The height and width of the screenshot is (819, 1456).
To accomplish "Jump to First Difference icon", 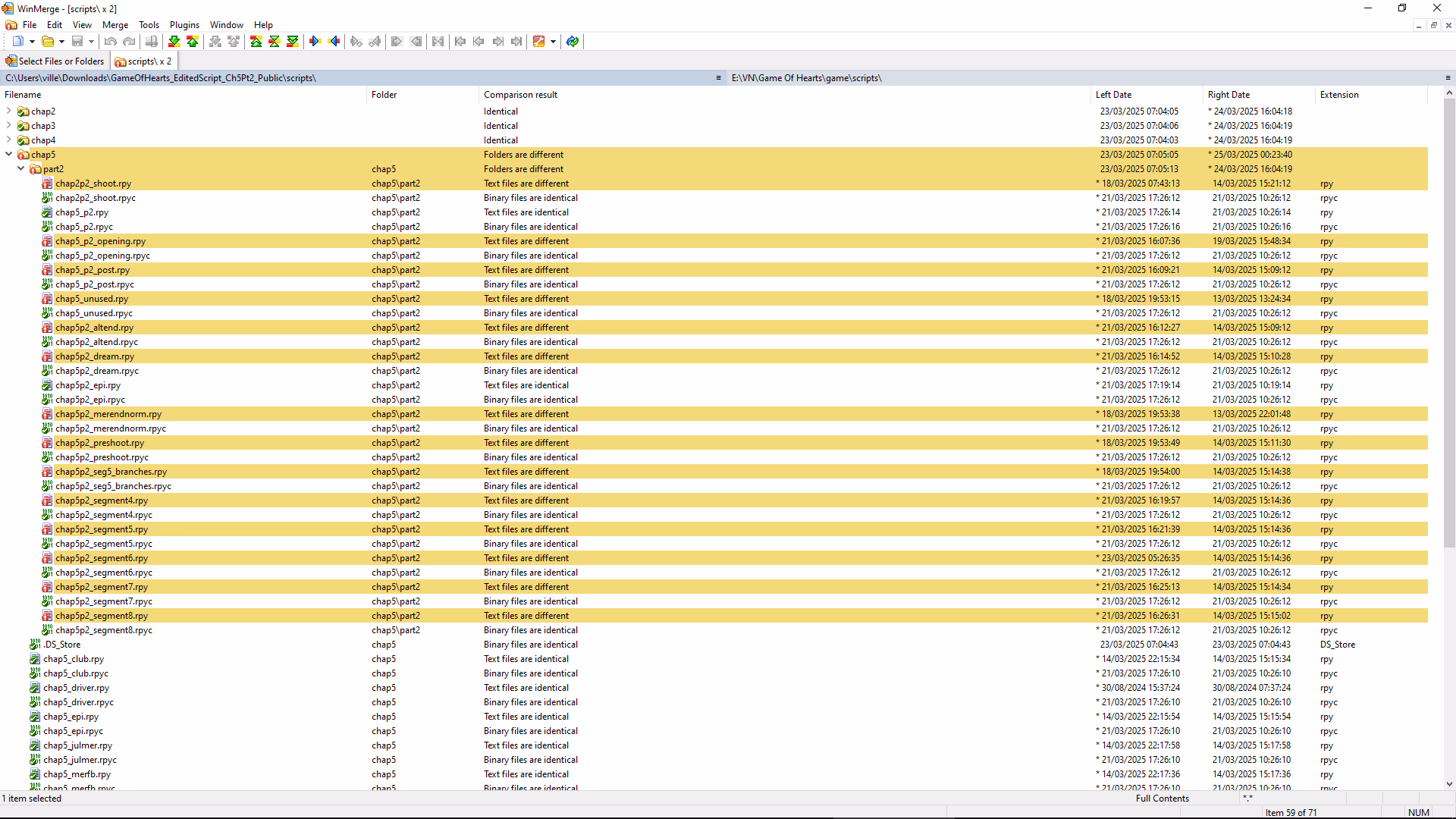I will 256,42.
